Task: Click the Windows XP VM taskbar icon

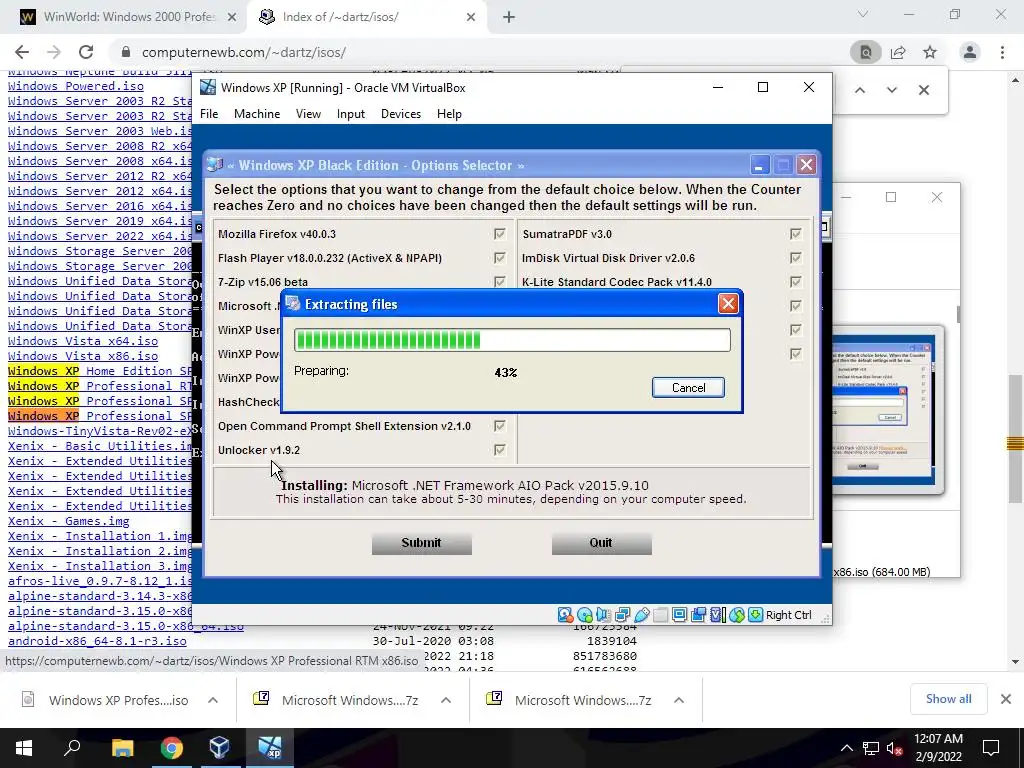Action: click(270, 748)
